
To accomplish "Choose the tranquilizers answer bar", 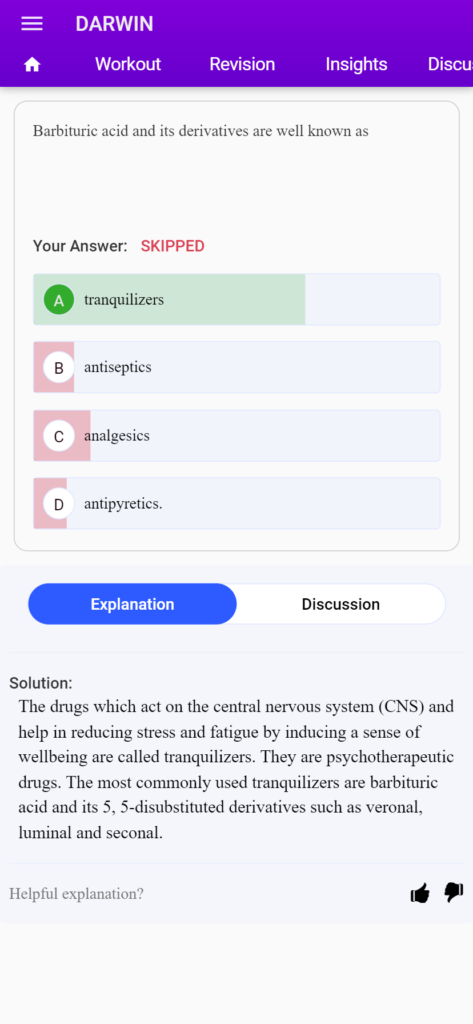I will (x=237, y=300).
